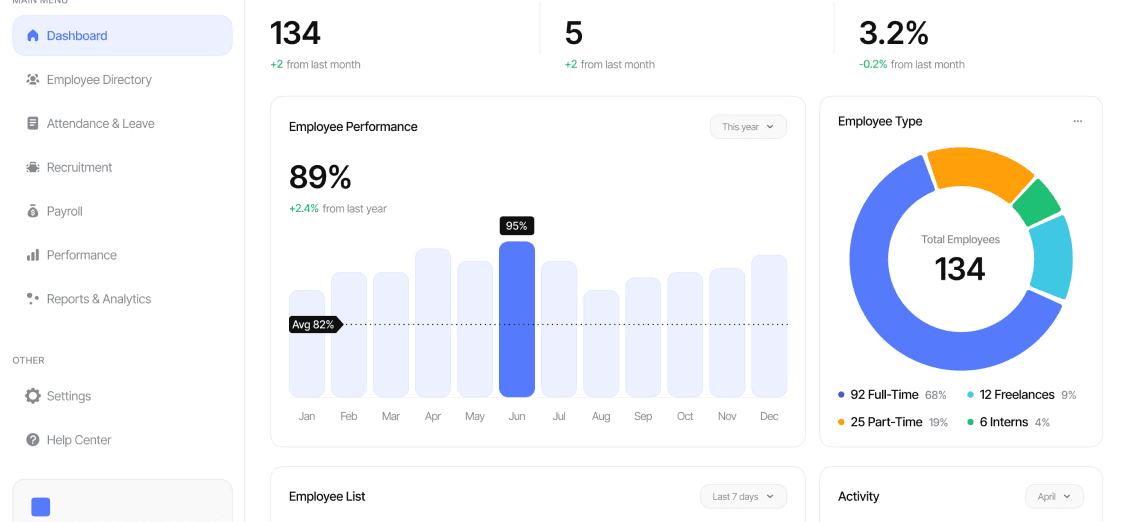Viewport: 1128px width, 522px height.
Task: Click the orange Part-Time donut segment
Action: [977, 171]
